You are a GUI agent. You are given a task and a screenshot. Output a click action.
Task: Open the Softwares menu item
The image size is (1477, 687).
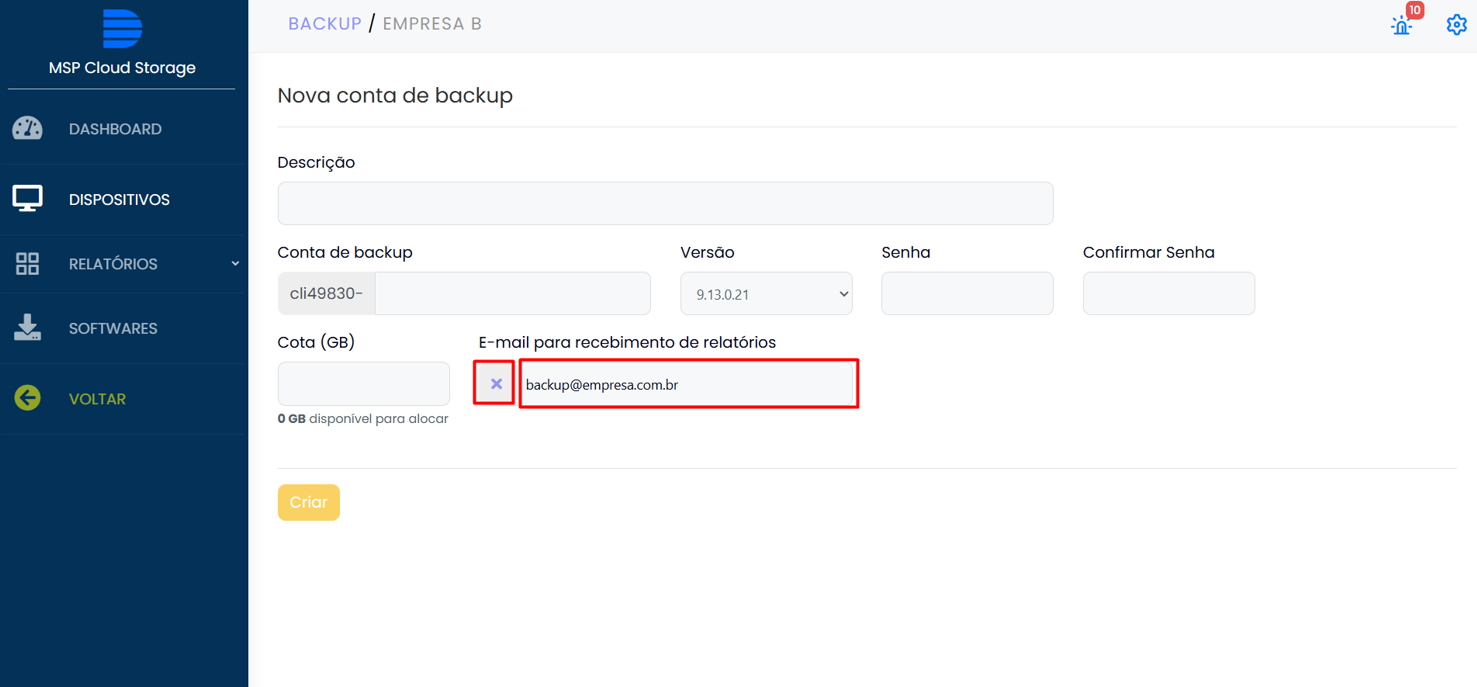coord(113,328)
